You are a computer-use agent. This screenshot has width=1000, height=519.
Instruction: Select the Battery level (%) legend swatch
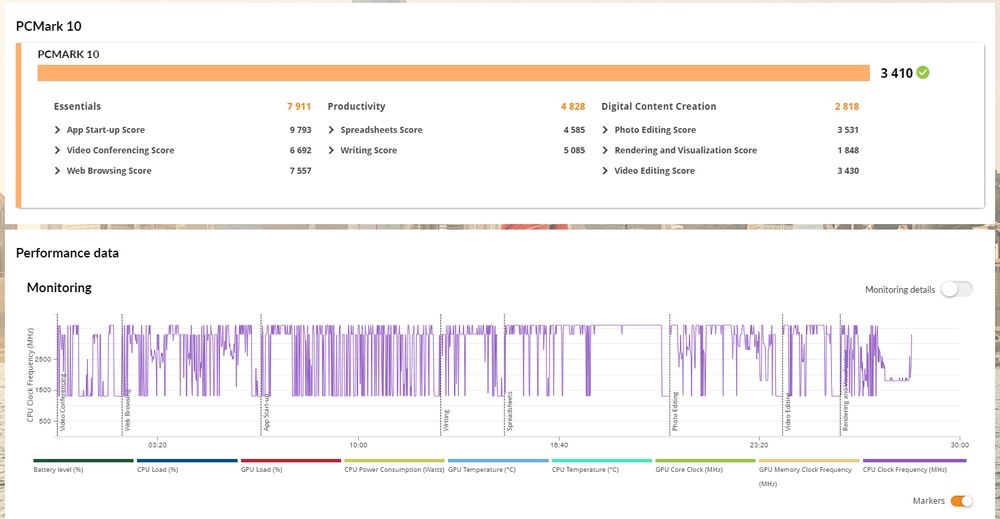click(84, 460)
